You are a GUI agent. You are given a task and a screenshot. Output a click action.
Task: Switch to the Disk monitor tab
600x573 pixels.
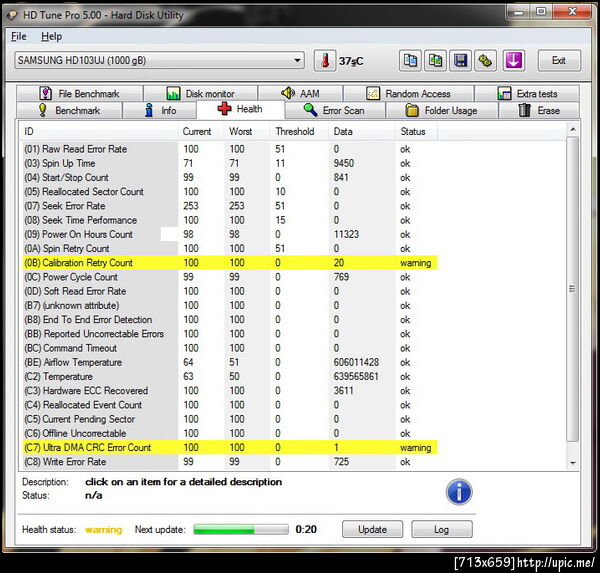click(x=201, y=93)
